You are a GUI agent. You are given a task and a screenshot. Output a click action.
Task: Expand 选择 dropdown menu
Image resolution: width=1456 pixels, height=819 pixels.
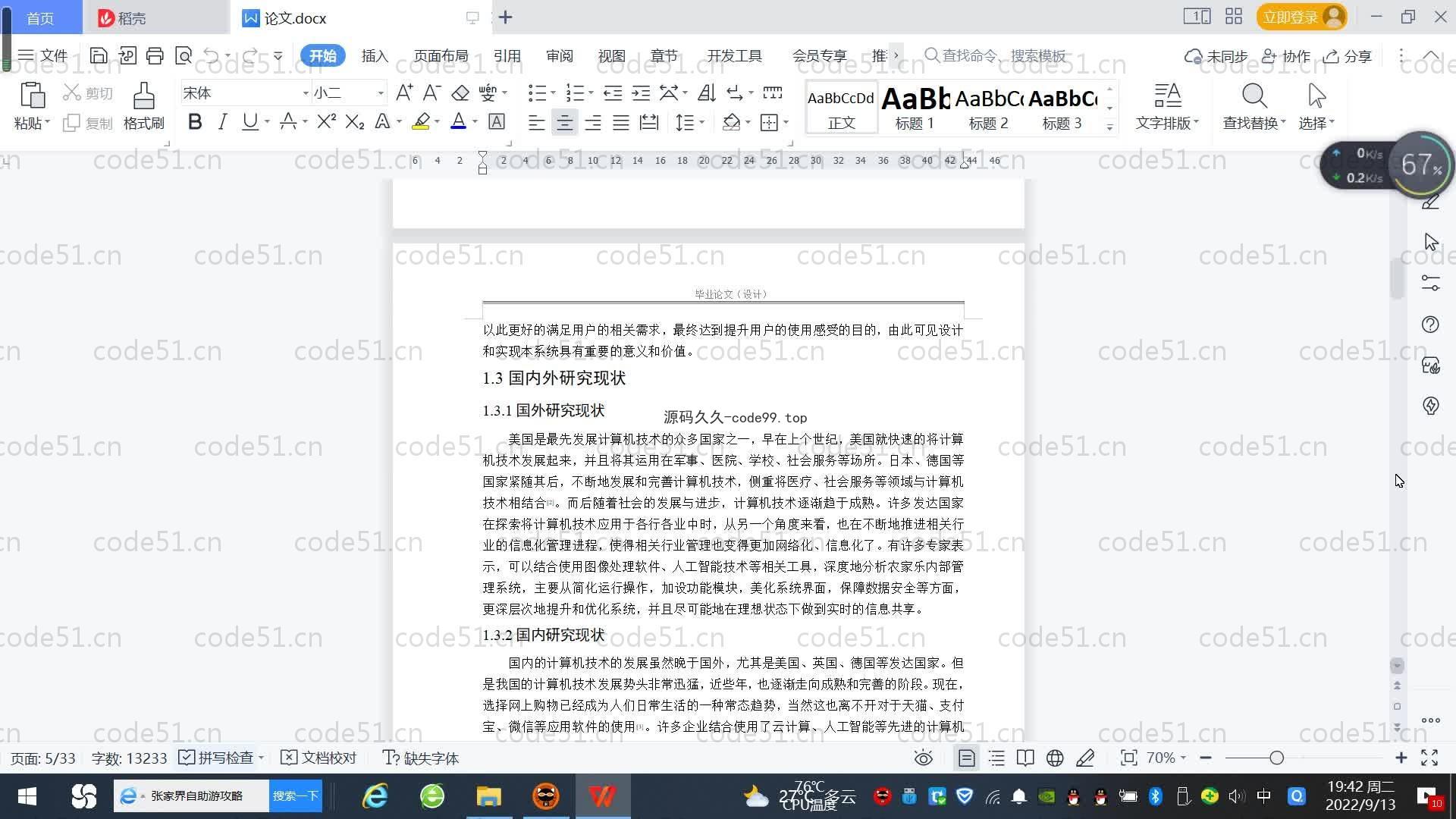1316,123
